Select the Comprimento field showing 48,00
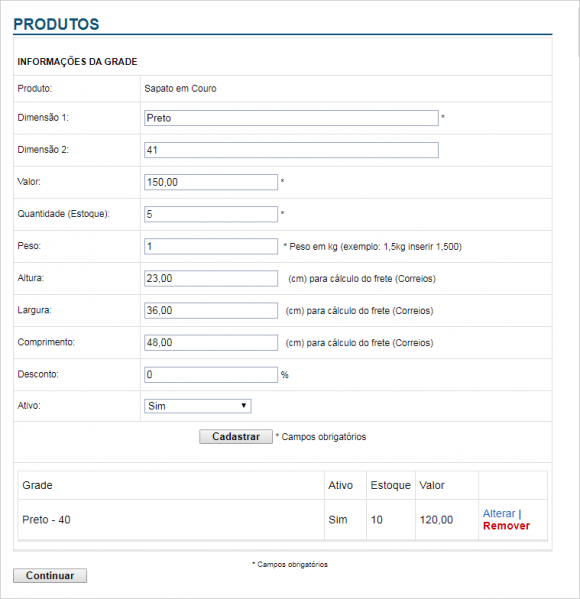This screenshot has height=599, width=580. [x=211, y=343]
